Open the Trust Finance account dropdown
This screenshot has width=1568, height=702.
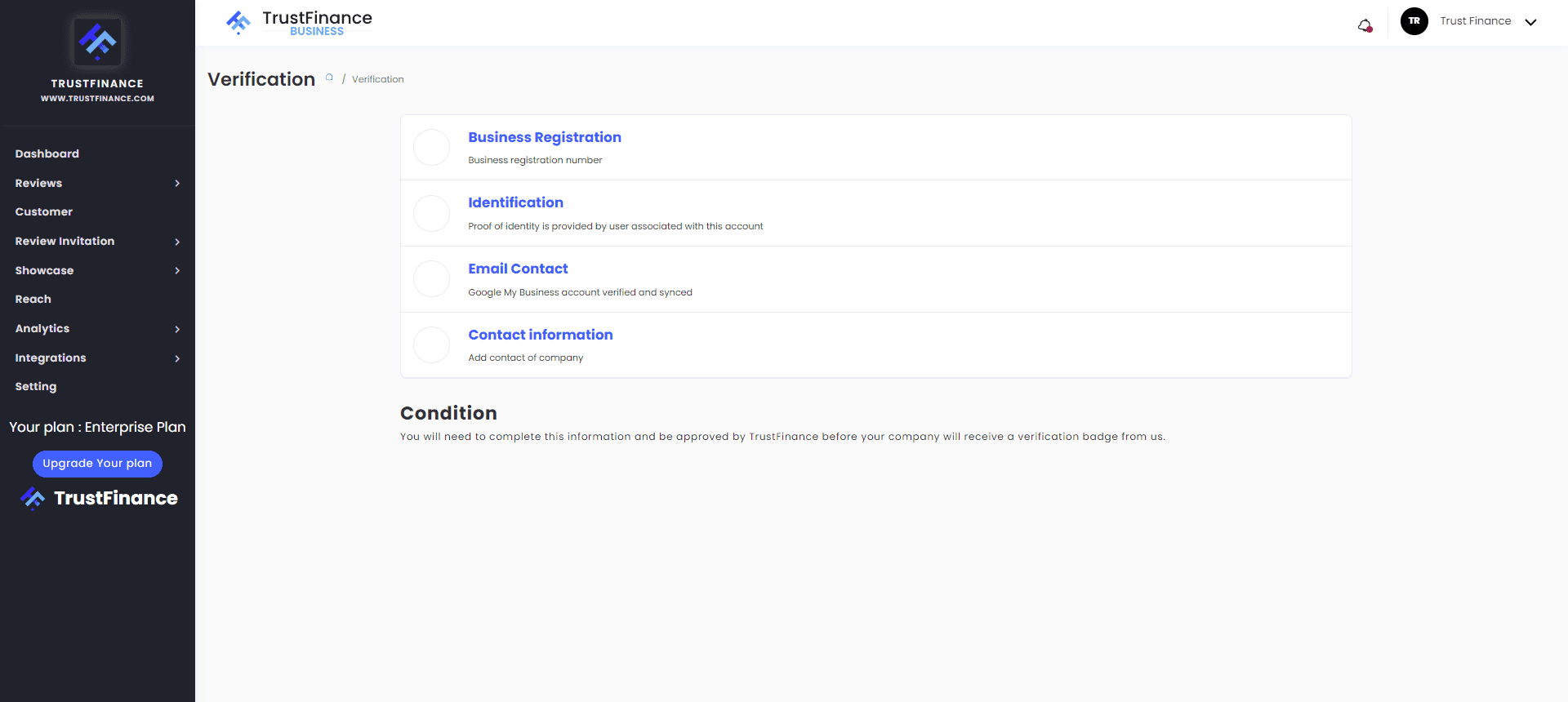(x=1530, y=22)
